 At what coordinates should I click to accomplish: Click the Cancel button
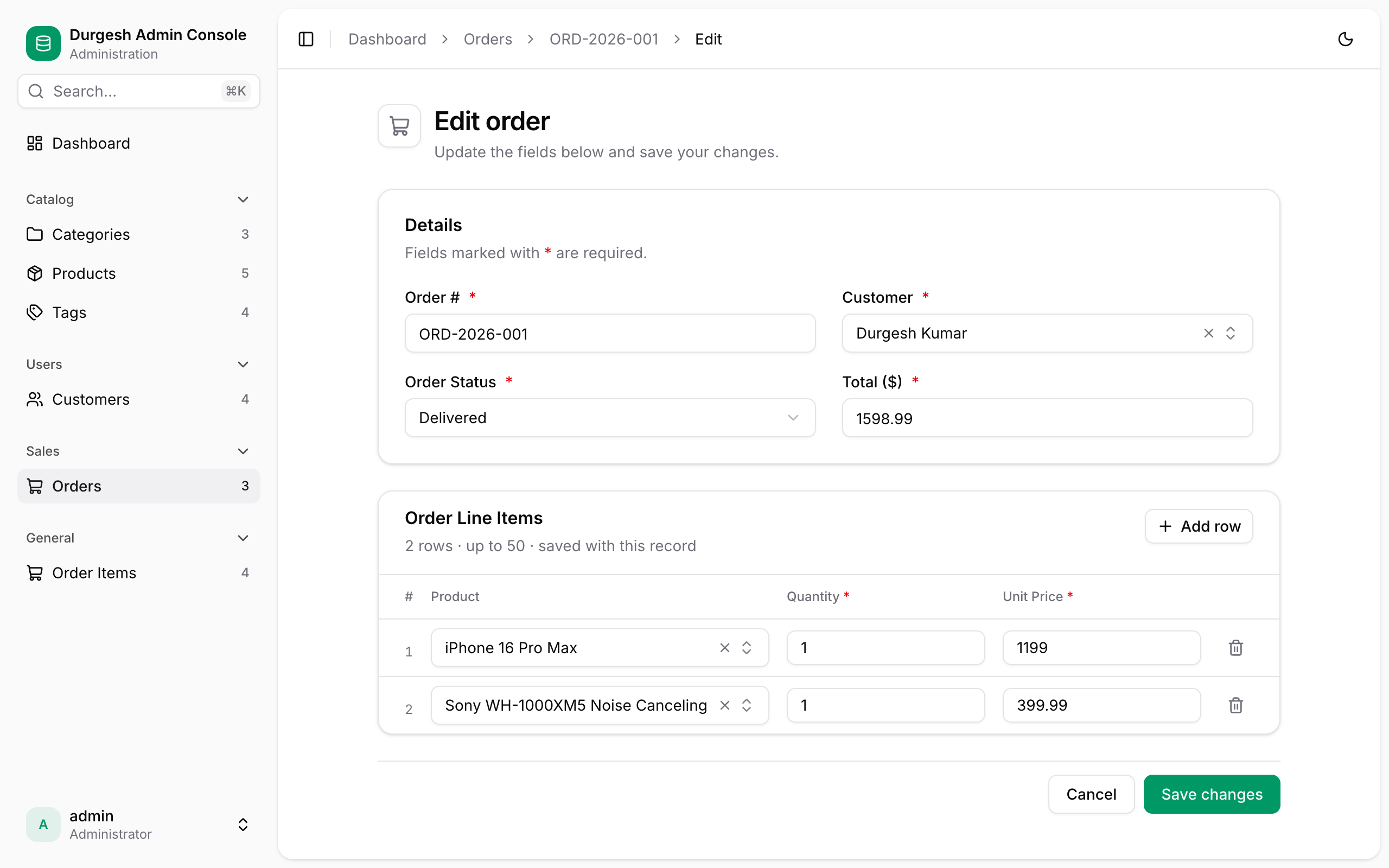point(1091,794)
